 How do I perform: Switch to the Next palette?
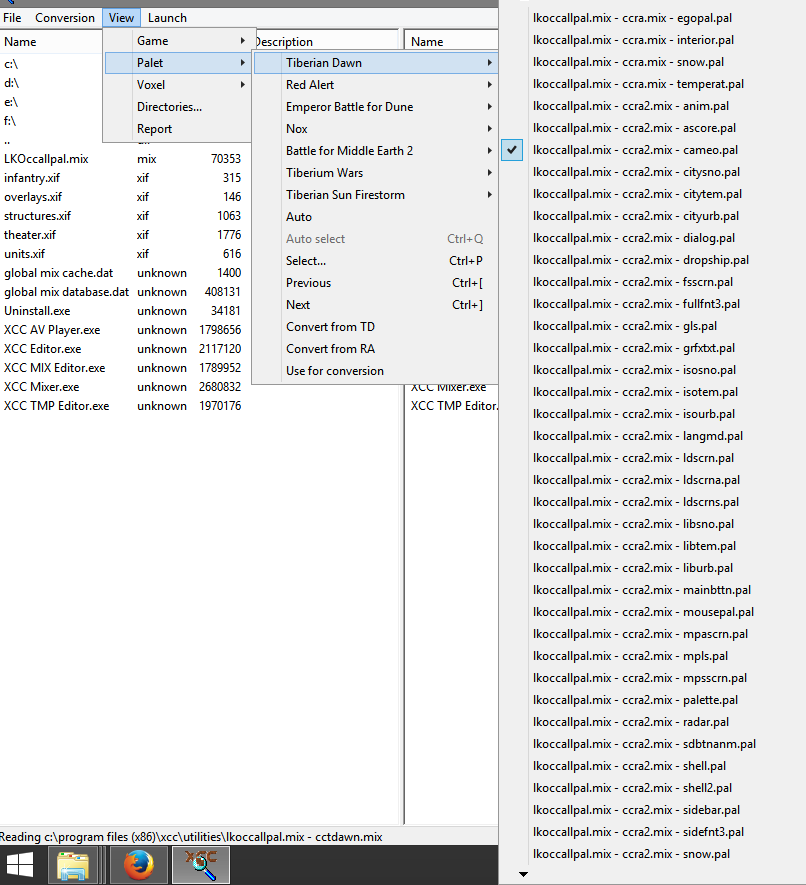coord(375,305)
